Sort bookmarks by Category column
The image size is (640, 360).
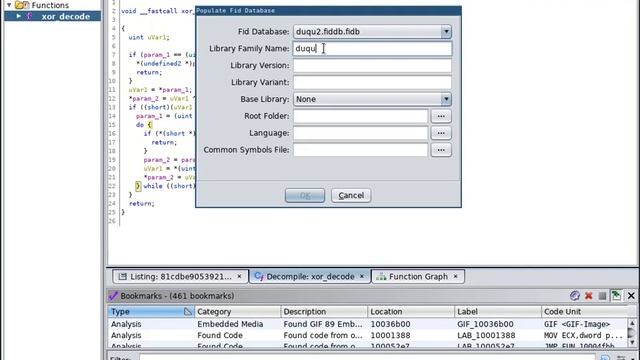238,312
